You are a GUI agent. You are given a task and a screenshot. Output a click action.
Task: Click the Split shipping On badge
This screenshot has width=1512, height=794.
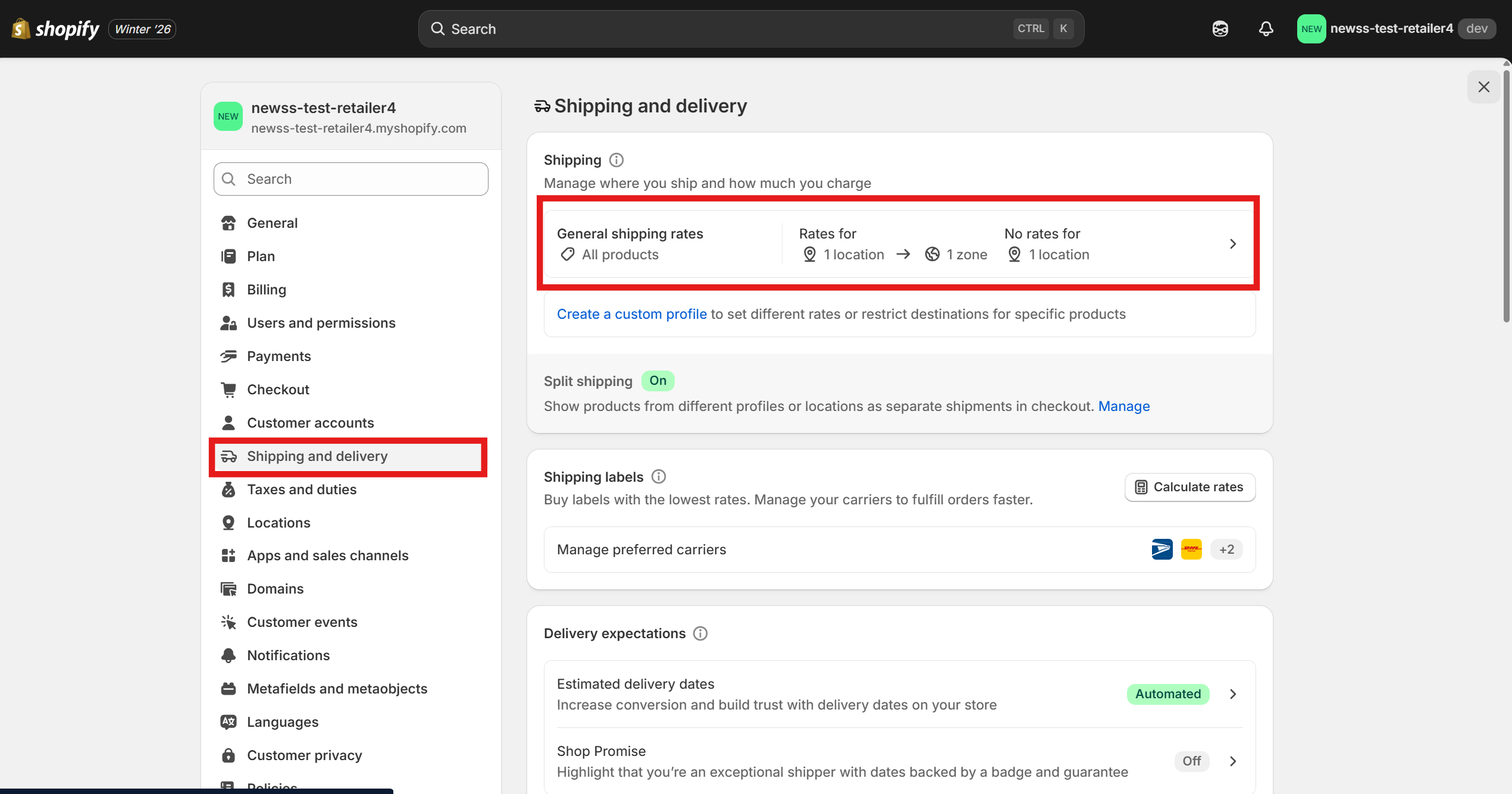(x=658, y=381)
